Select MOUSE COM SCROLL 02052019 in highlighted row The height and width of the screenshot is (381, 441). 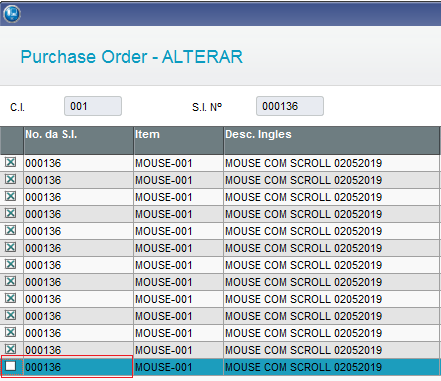[x=332, y=367]
